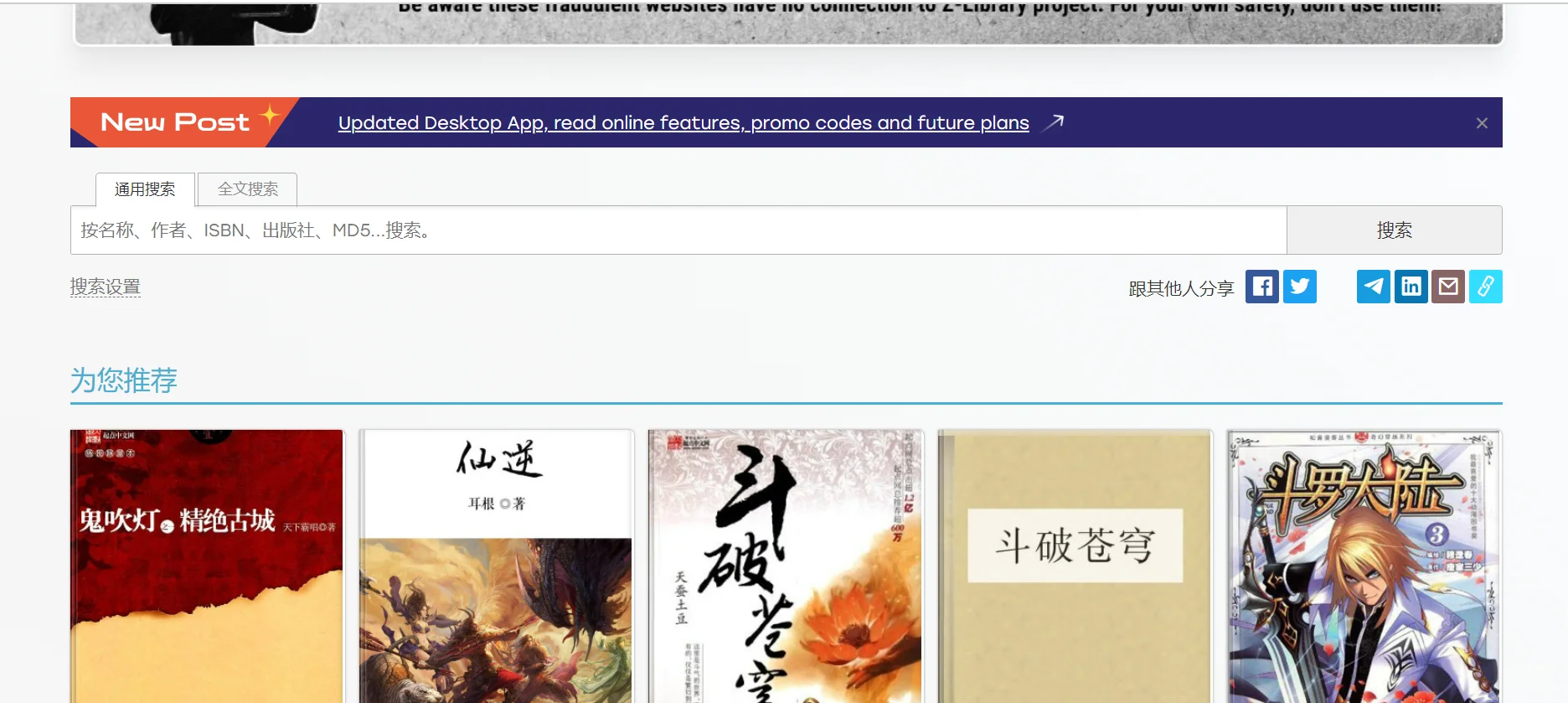Focus the book search input field
1568x703 pixels.
tap(678, 230)
